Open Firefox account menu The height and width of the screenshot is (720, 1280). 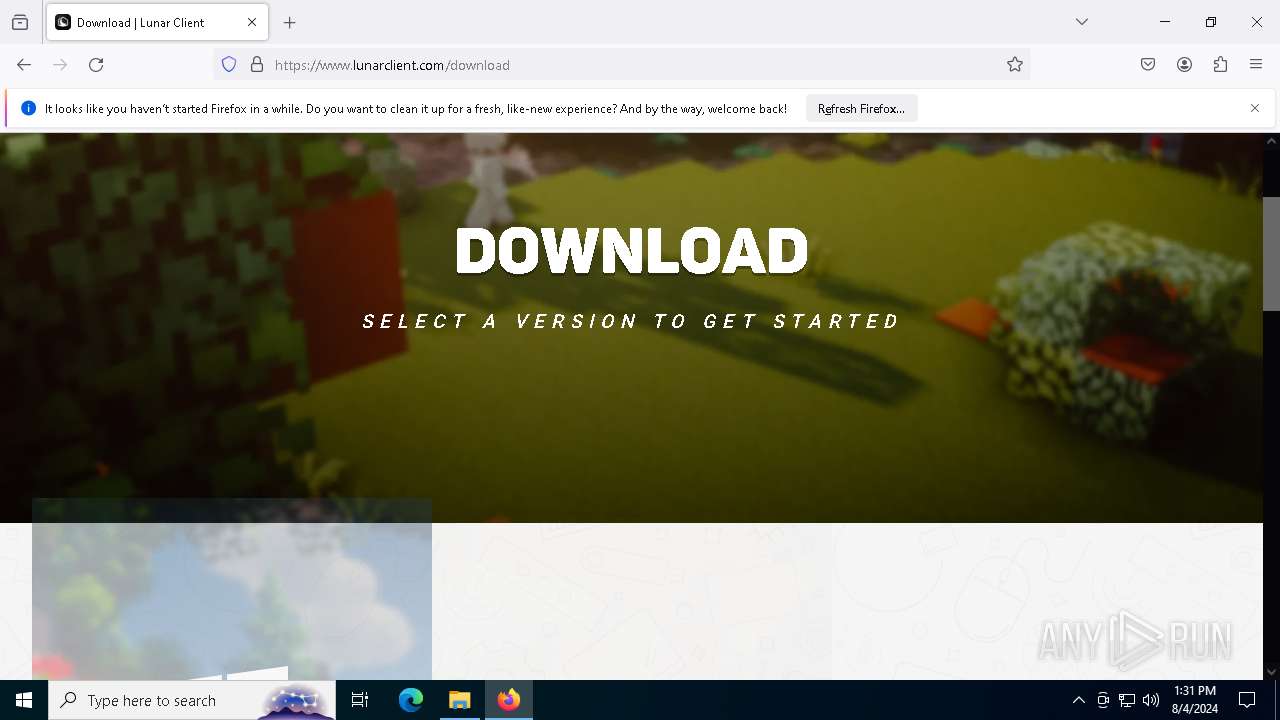click(1184, 65)
